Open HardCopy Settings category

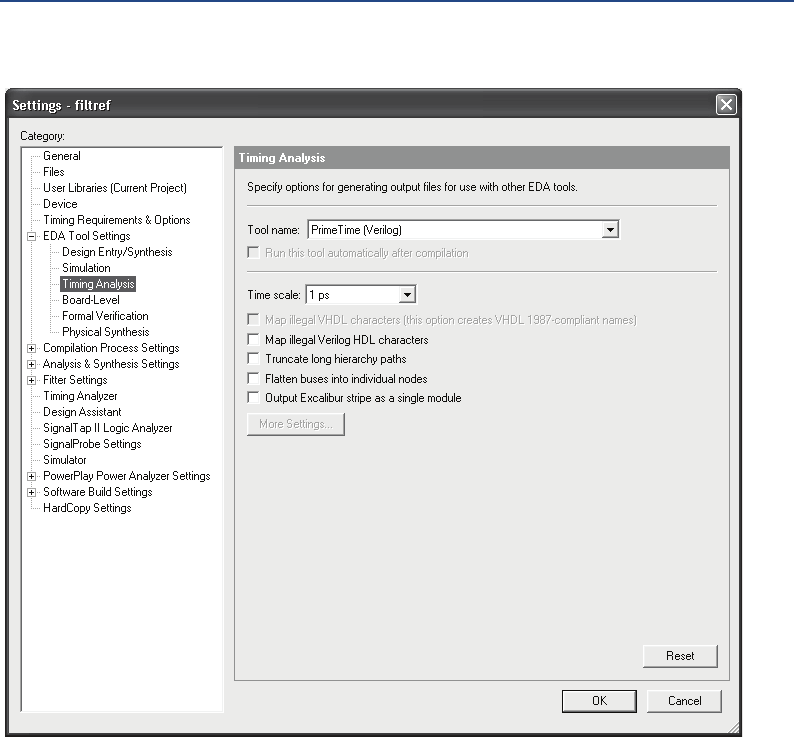point(87,508)
